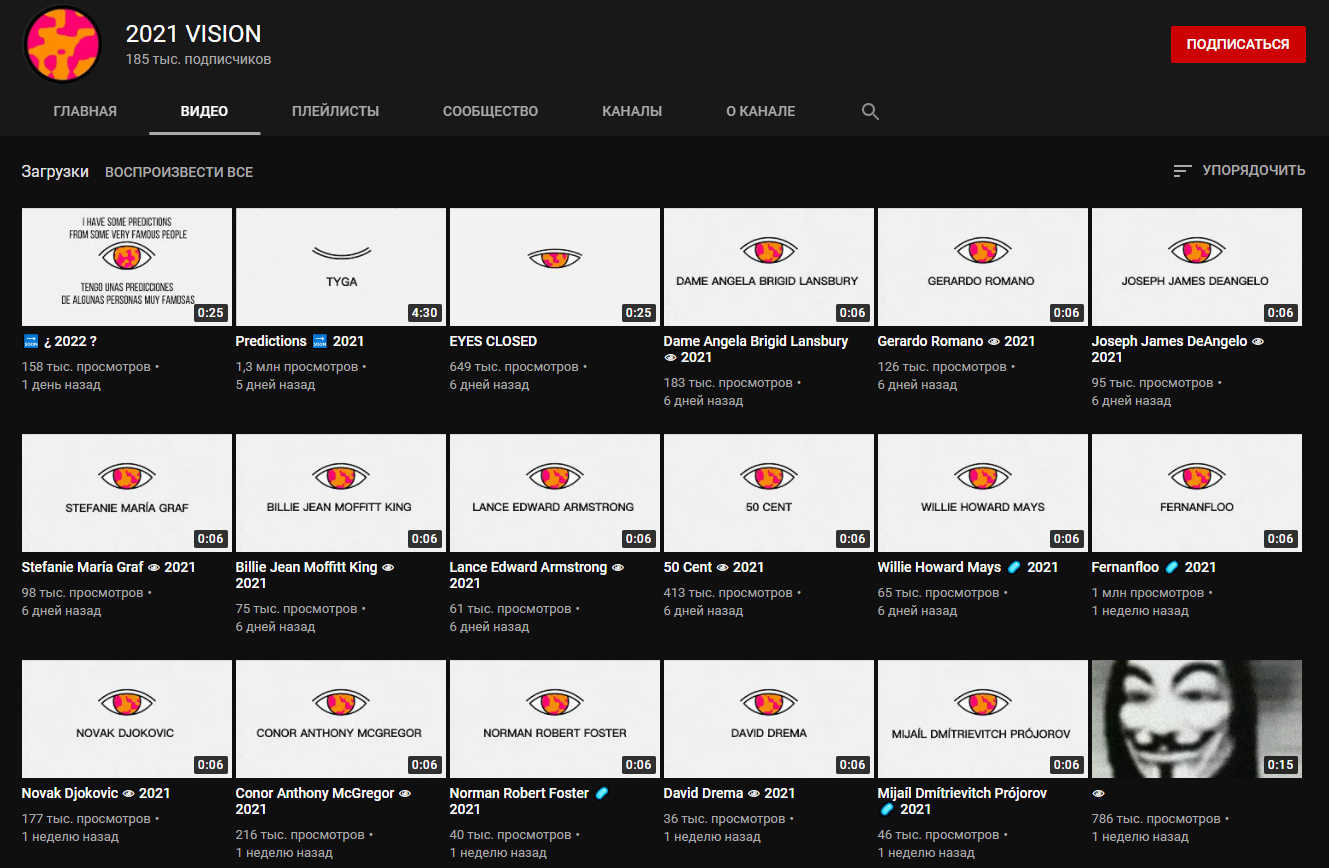Open Conor Anthony McGregor thumbnail
Screen dimensions: 1329x868
click(x=341, y=719)
